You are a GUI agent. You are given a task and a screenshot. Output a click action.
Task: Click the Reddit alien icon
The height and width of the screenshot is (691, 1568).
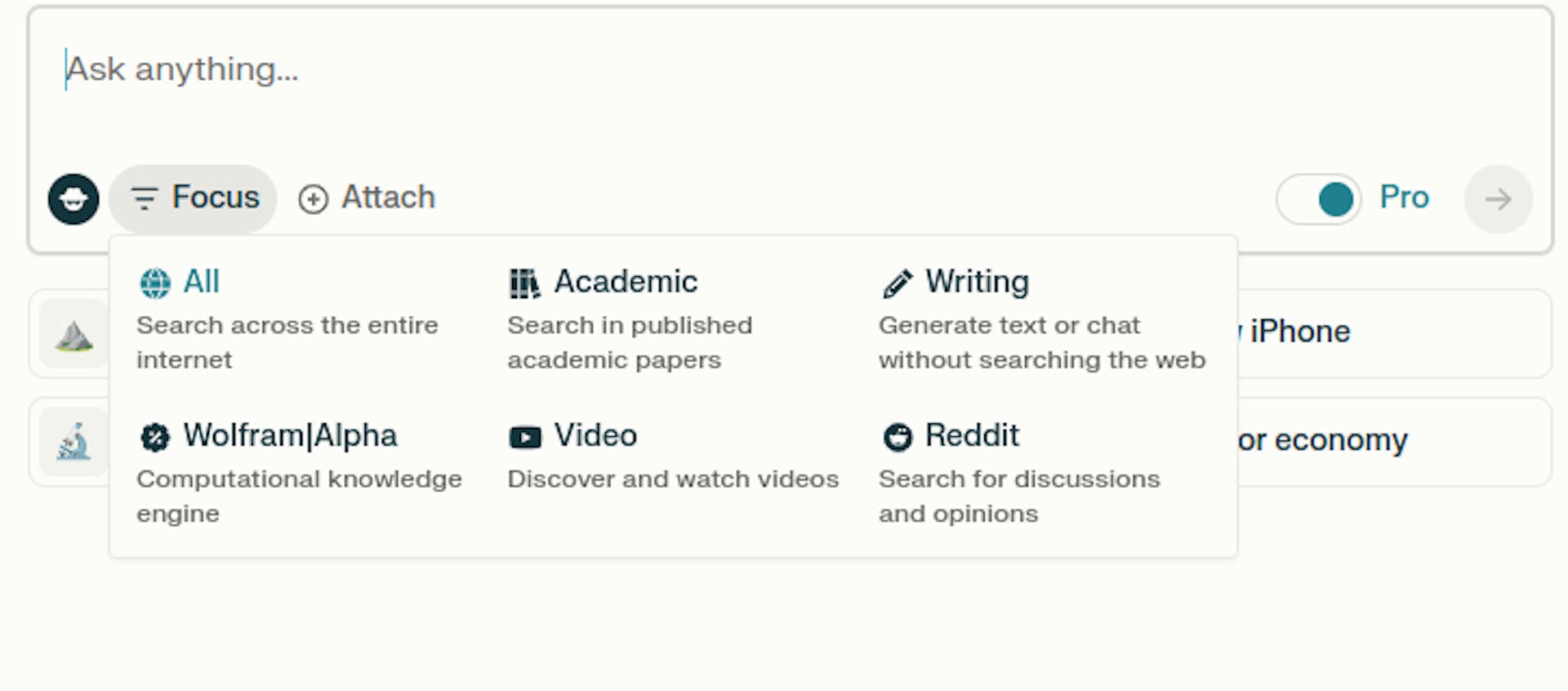[897, 437]
